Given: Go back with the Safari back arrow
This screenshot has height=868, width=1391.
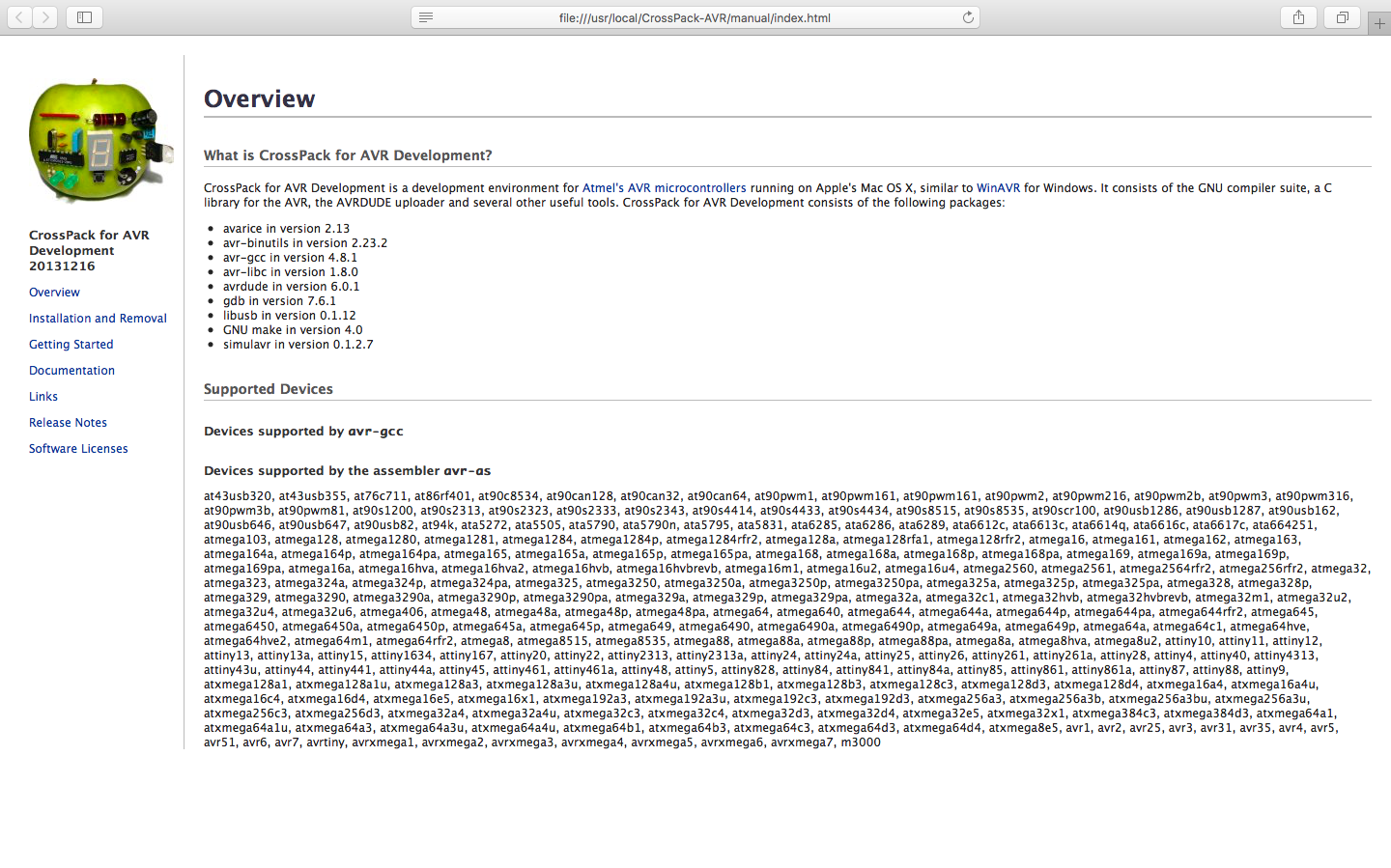Looking at the screenshot, I should coord(19,17).
